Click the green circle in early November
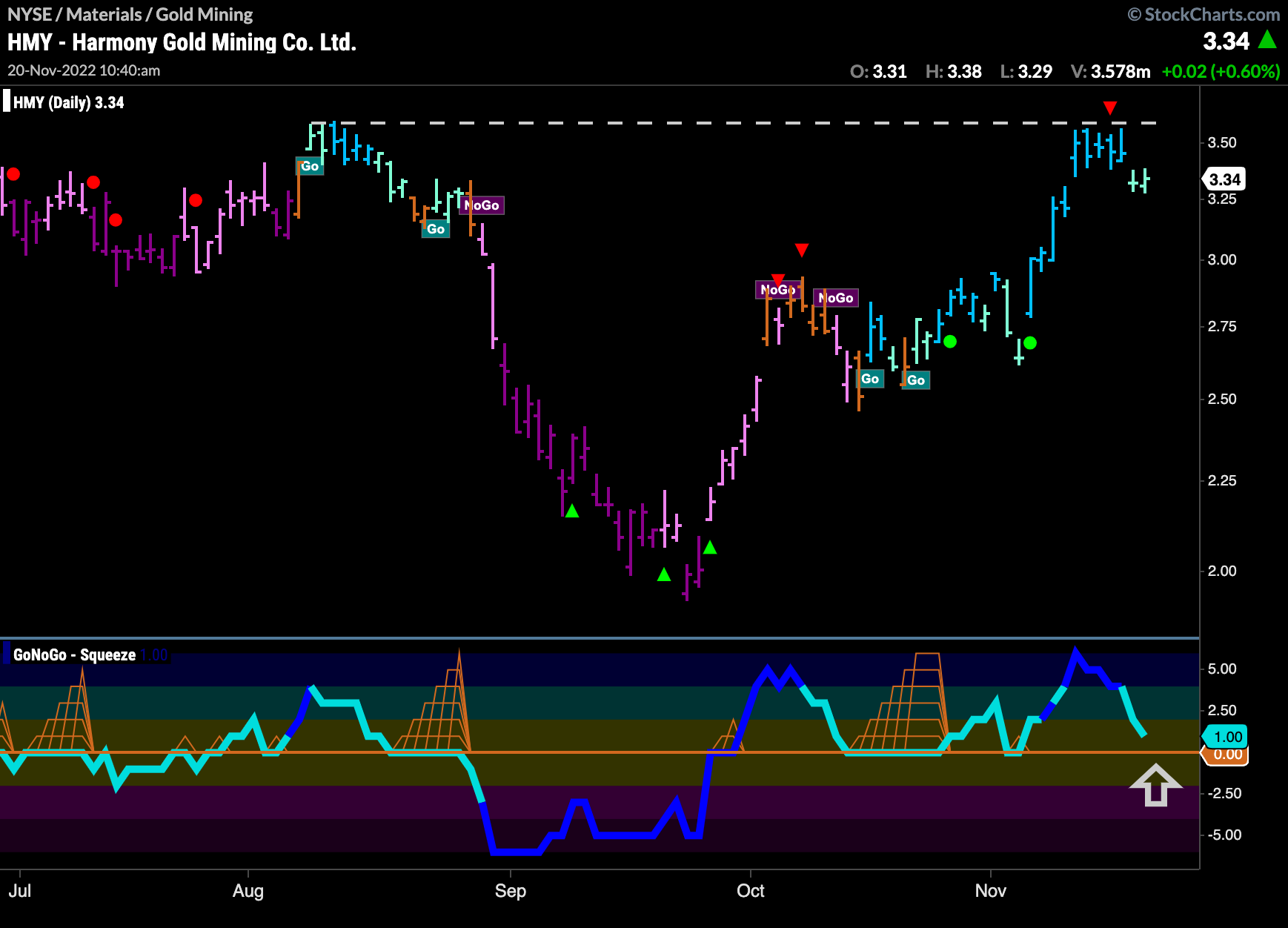This screenshot has height=928, width=1288. pyautogui.click(x=1029, y=342)
